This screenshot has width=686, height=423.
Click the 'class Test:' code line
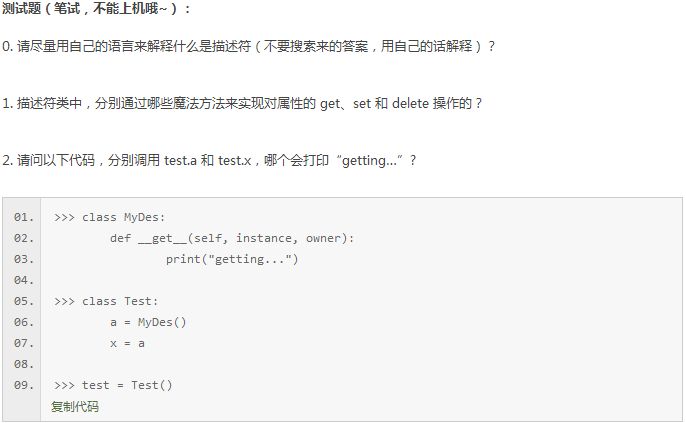pyautogui.click(x=106, y=301)
